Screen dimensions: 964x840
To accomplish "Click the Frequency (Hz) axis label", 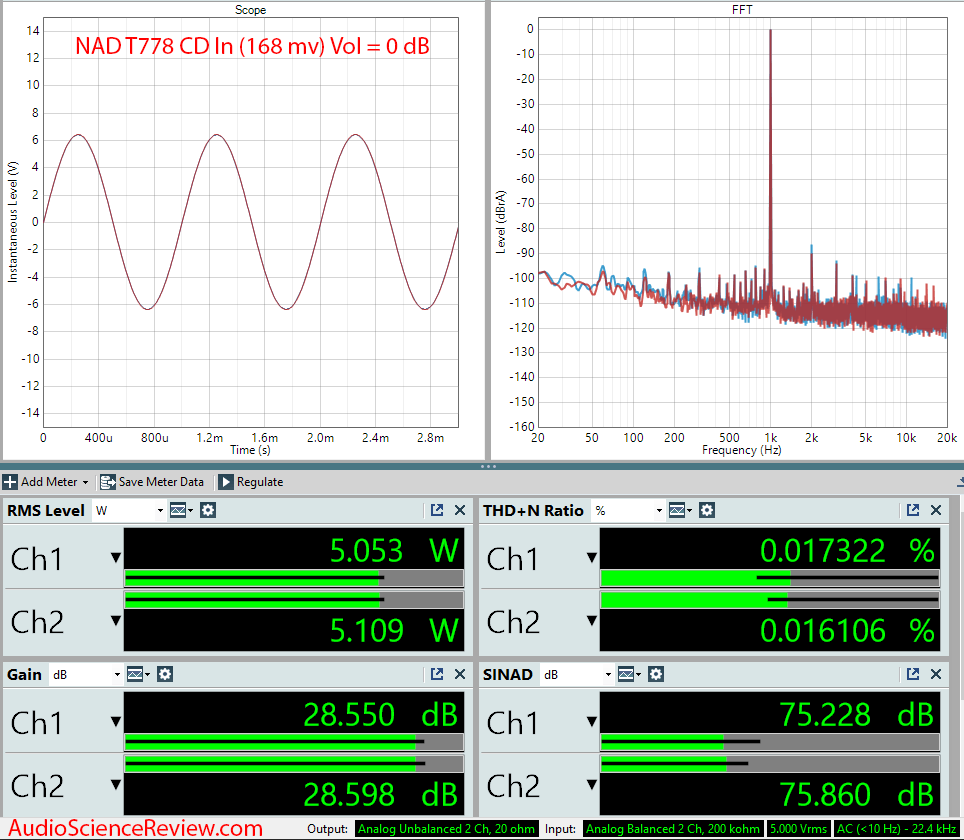I will click(741, 450).
